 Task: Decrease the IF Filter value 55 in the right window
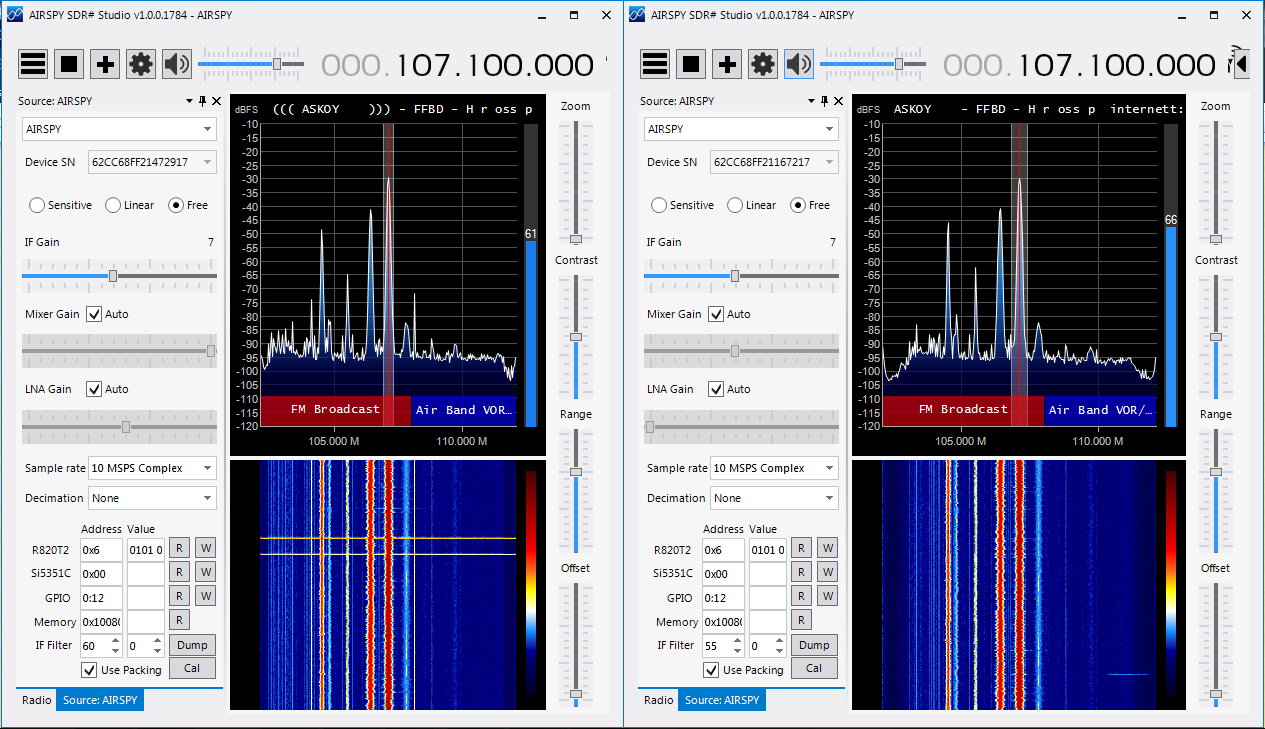pyautogui.click(x=738, y=651)
